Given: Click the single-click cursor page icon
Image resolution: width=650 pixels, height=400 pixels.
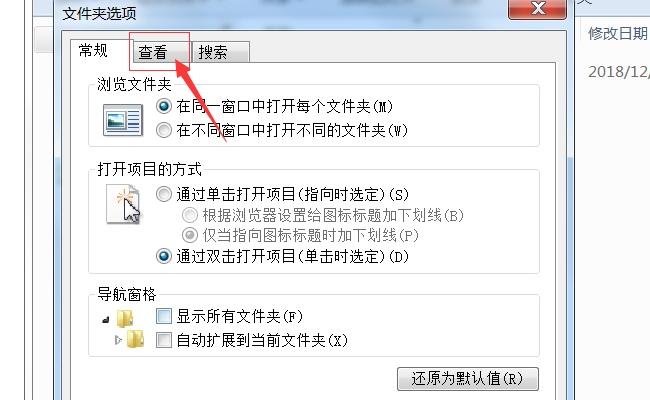Looking at the screenshot, I should pos(123,204).
